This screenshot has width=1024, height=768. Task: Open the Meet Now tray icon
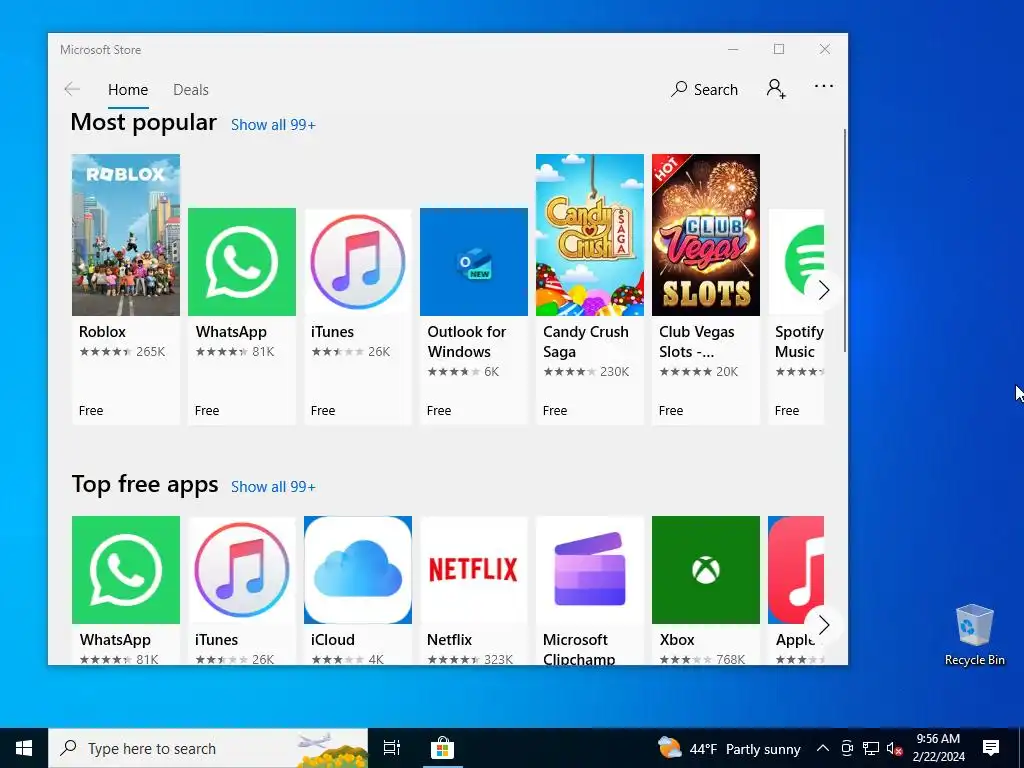847,748
